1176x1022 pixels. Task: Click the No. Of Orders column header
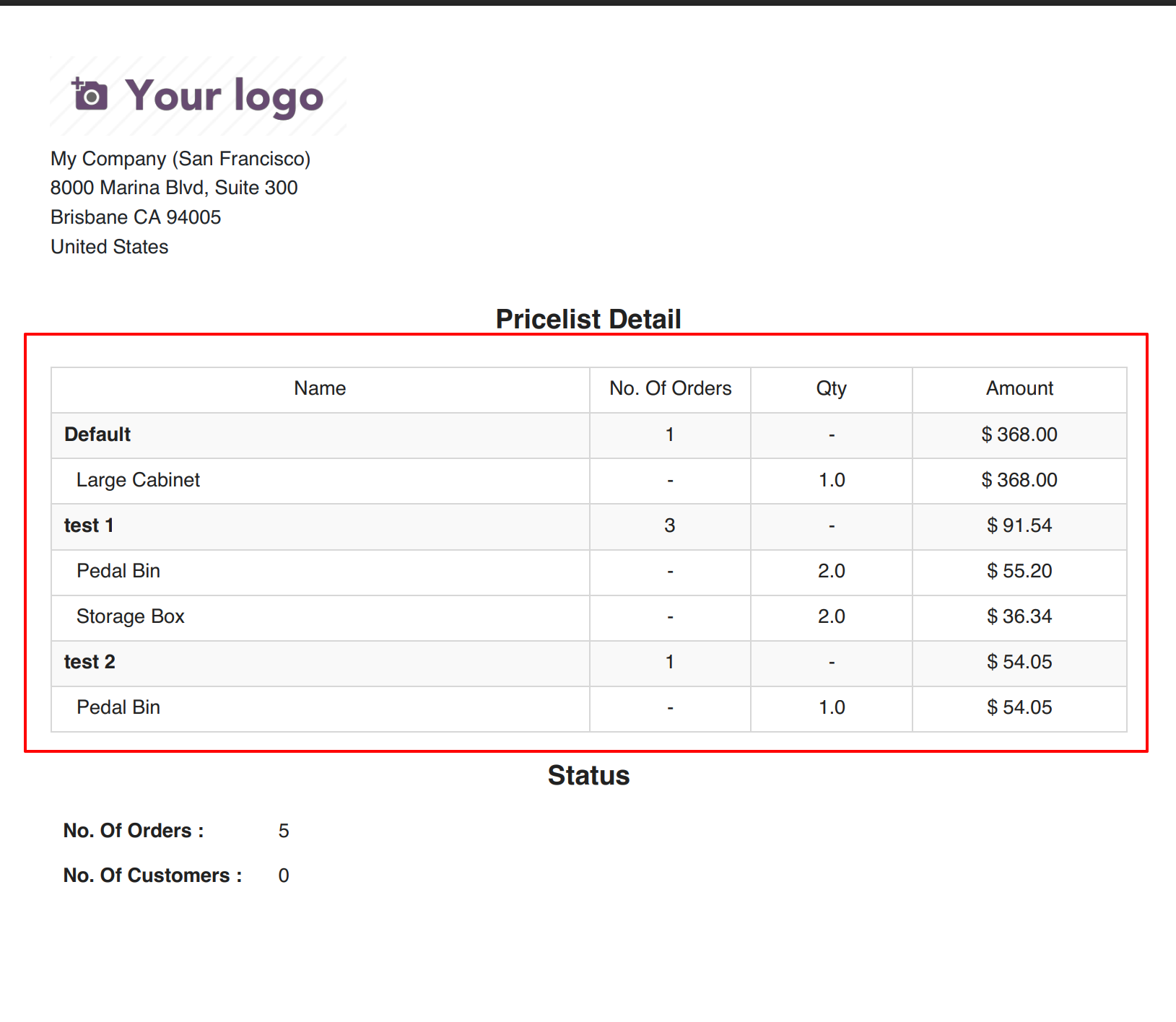tap(670, 388)
